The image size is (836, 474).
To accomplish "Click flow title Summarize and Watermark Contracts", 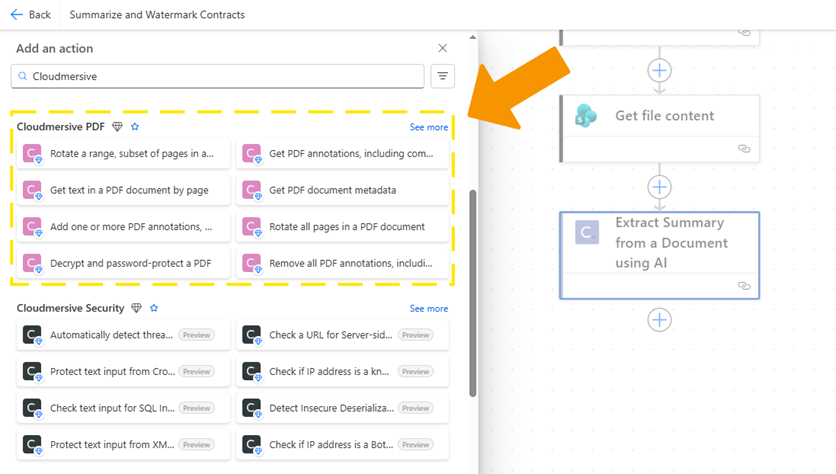I will pyautogui.click(x=157, y=14).
